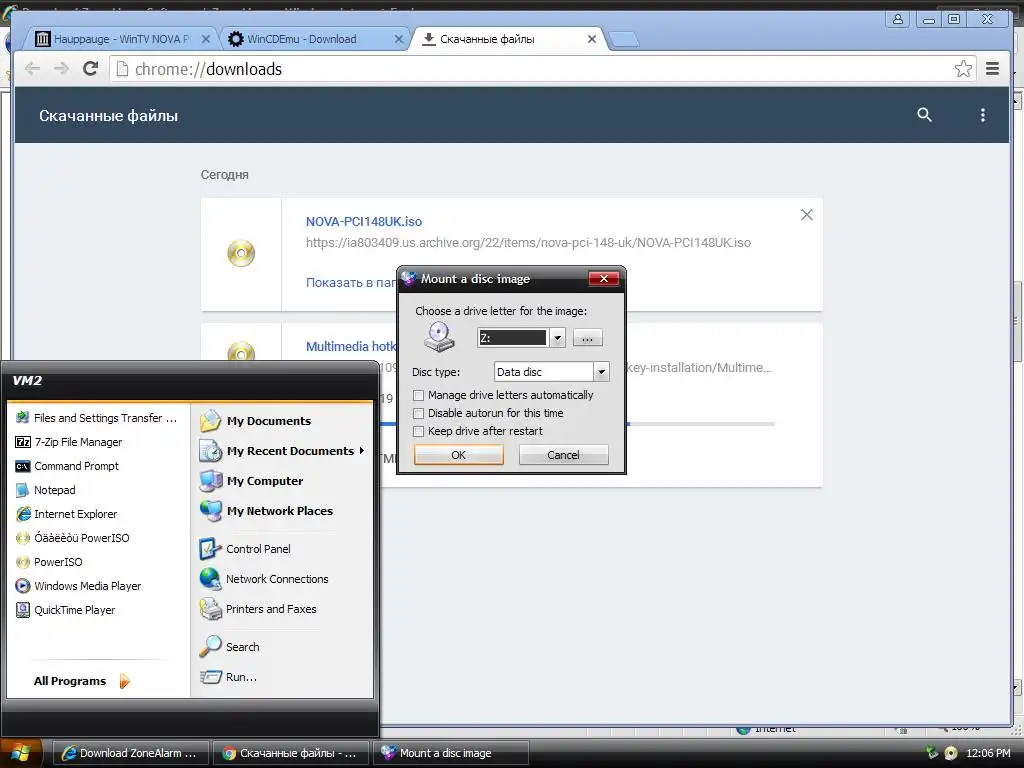Open My Network Places
Screen dimensions: 1024x768
click(266, 511)
